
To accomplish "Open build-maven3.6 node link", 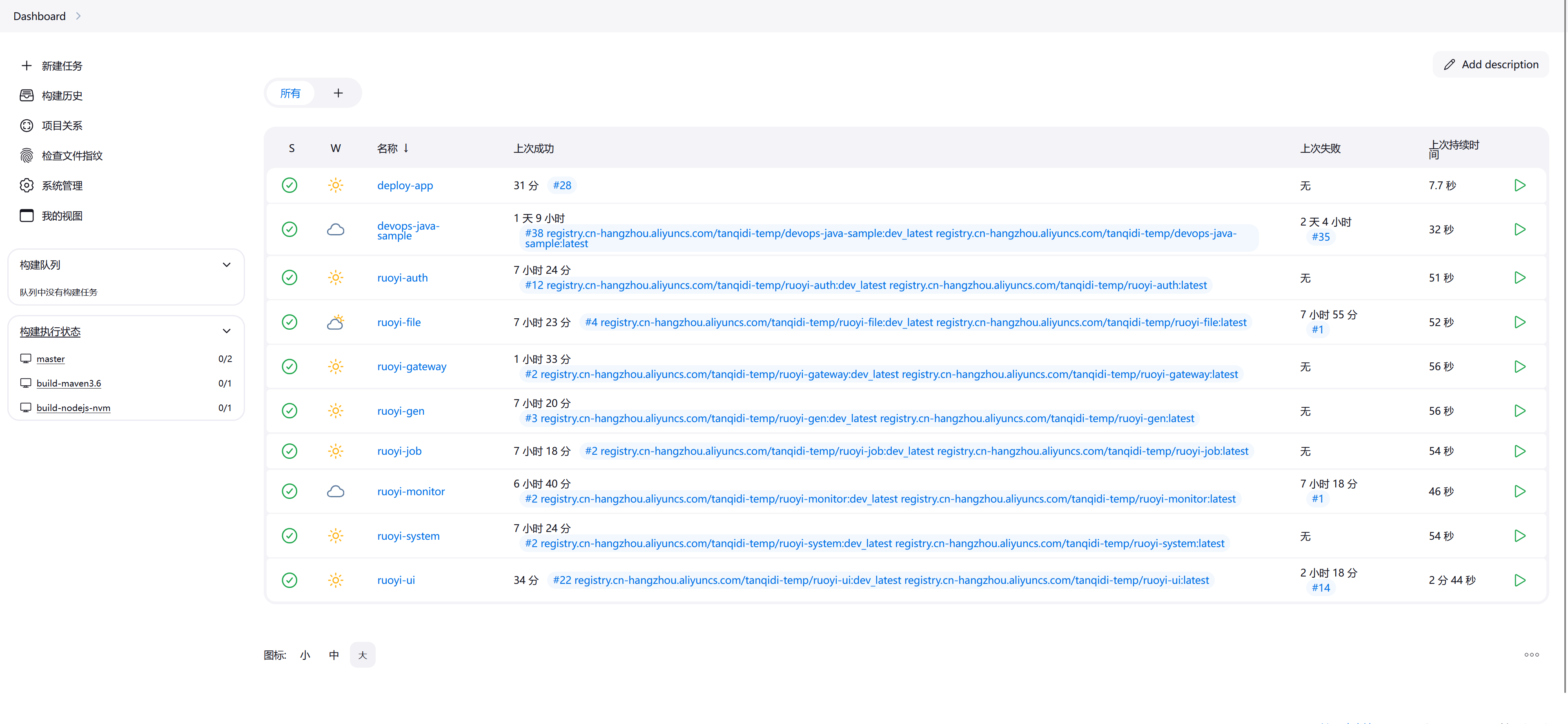I will click(x=69, y=384).
